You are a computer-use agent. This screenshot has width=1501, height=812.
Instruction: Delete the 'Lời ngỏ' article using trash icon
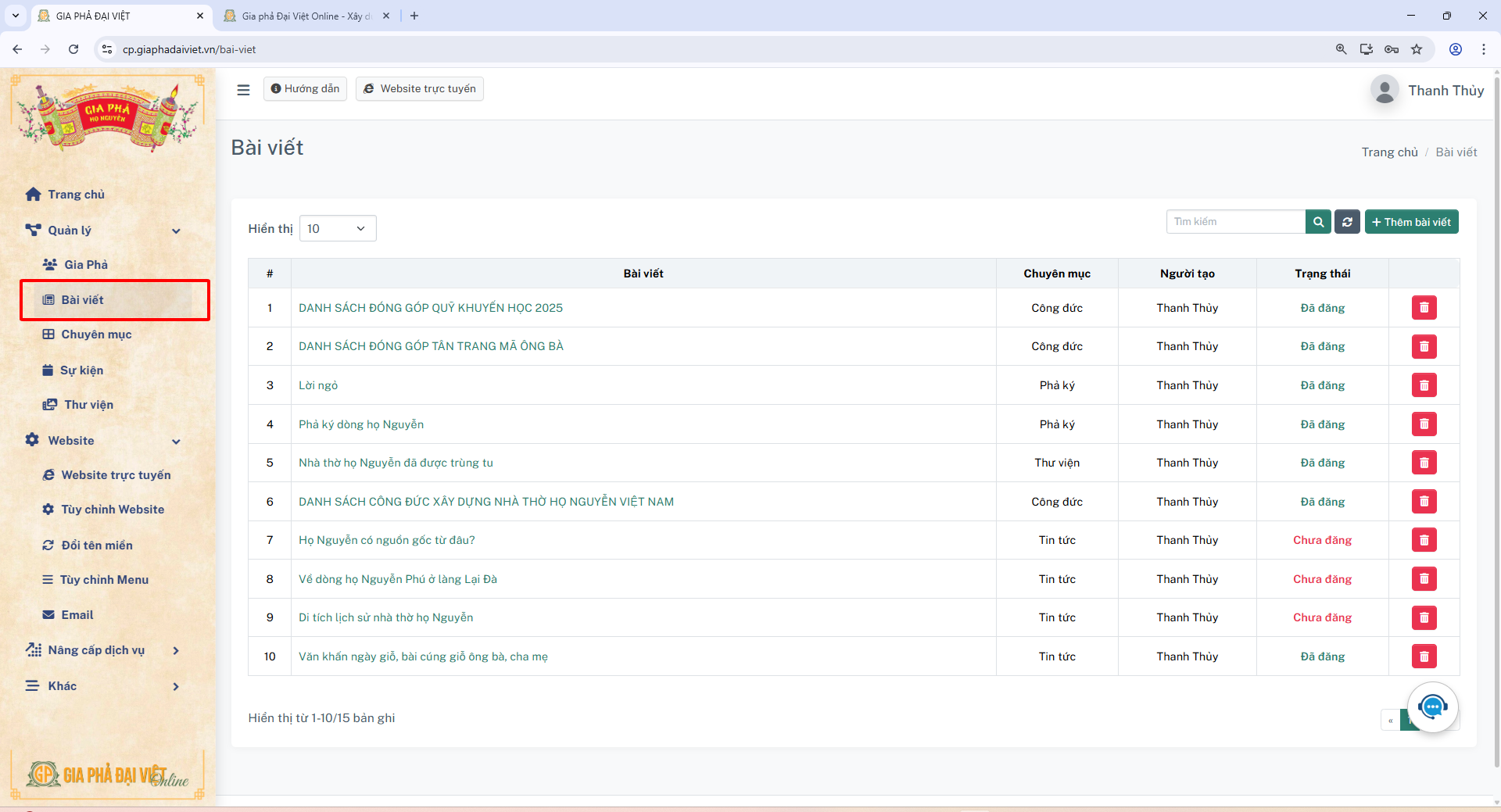pyautogui.click(x=1424, y=385)
